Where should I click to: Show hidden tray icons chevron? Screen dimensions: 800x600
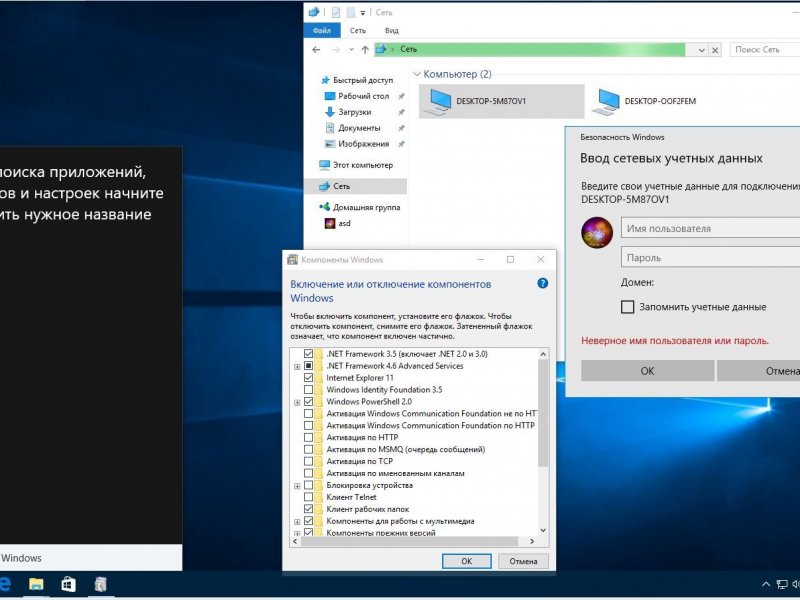[x=766, y=584]
